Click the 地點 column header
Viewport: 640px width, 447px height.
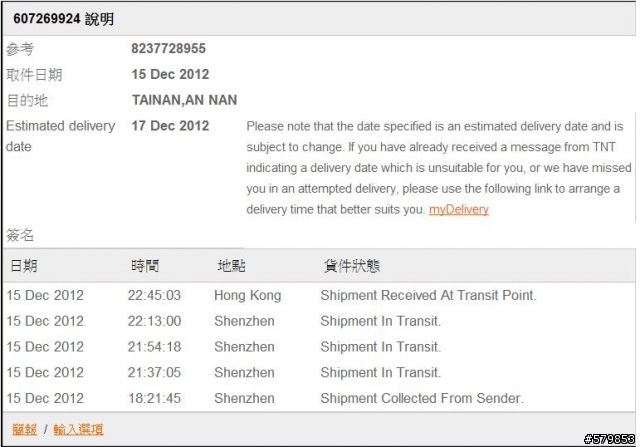[231, 266]
